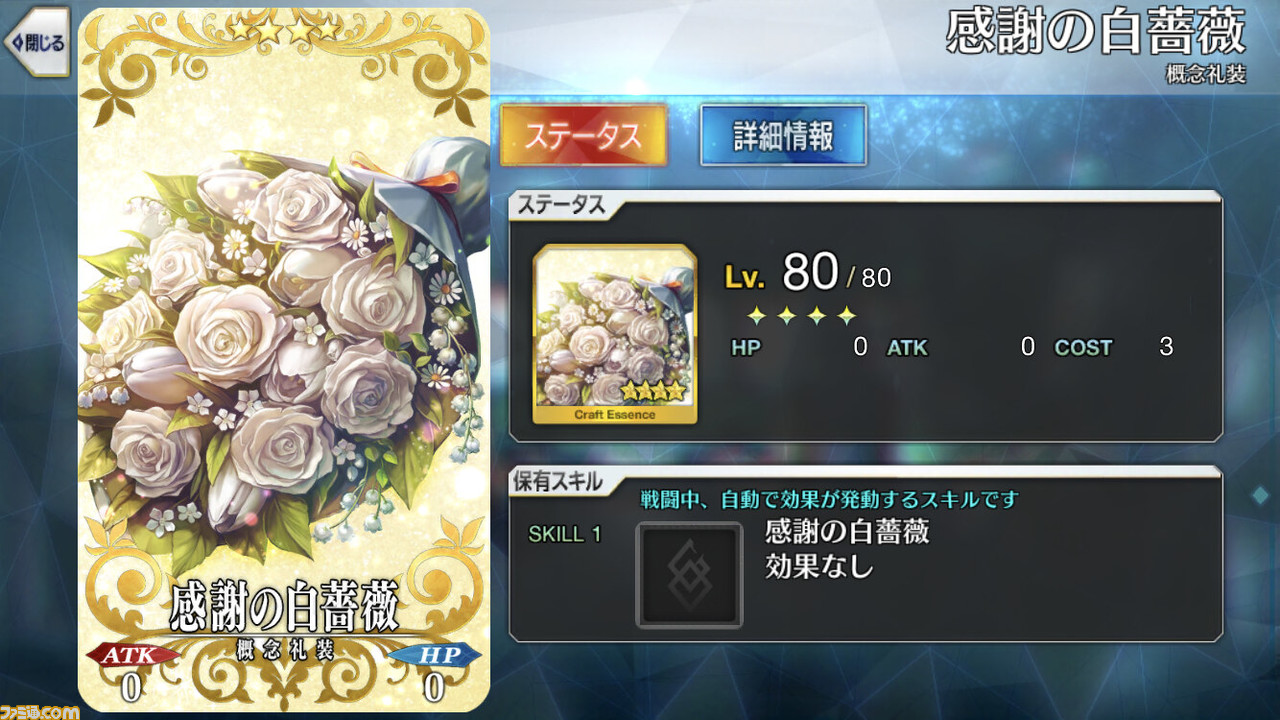Tap the 感謝の白薔薇 title at the top right
This screenshot has width=1280, height=720.
click(1096, 34)
